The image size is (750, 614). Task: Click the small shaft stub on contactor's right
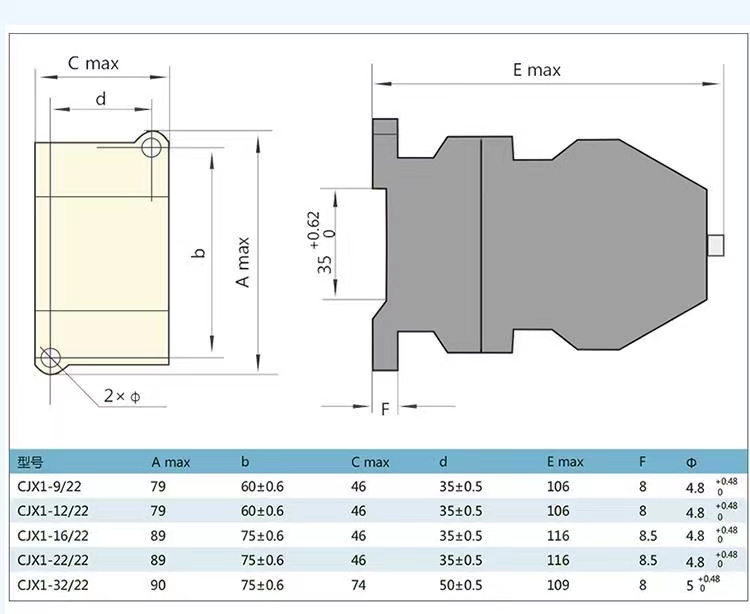pos(715,244)
